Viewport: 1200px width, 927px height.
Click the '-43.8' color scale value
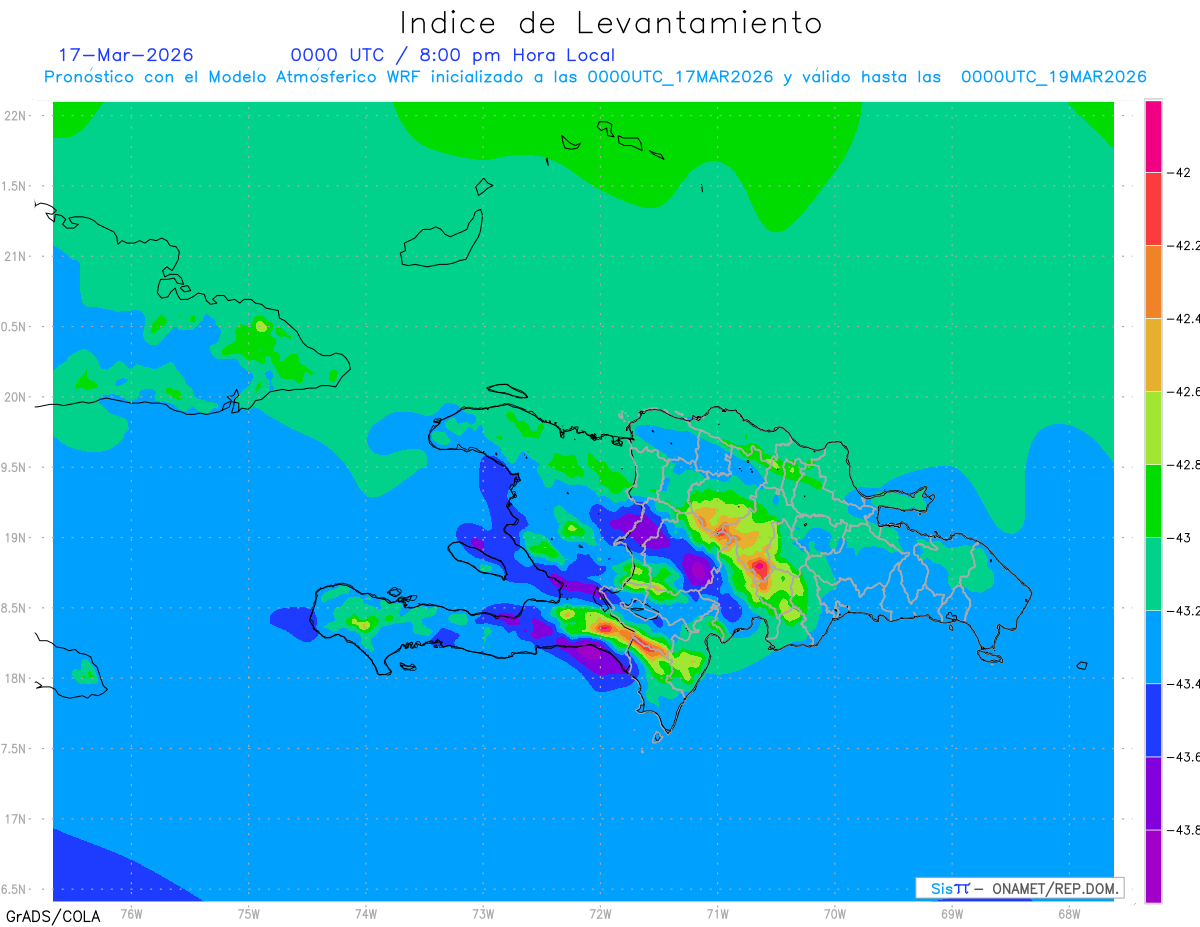point(1184,830)
